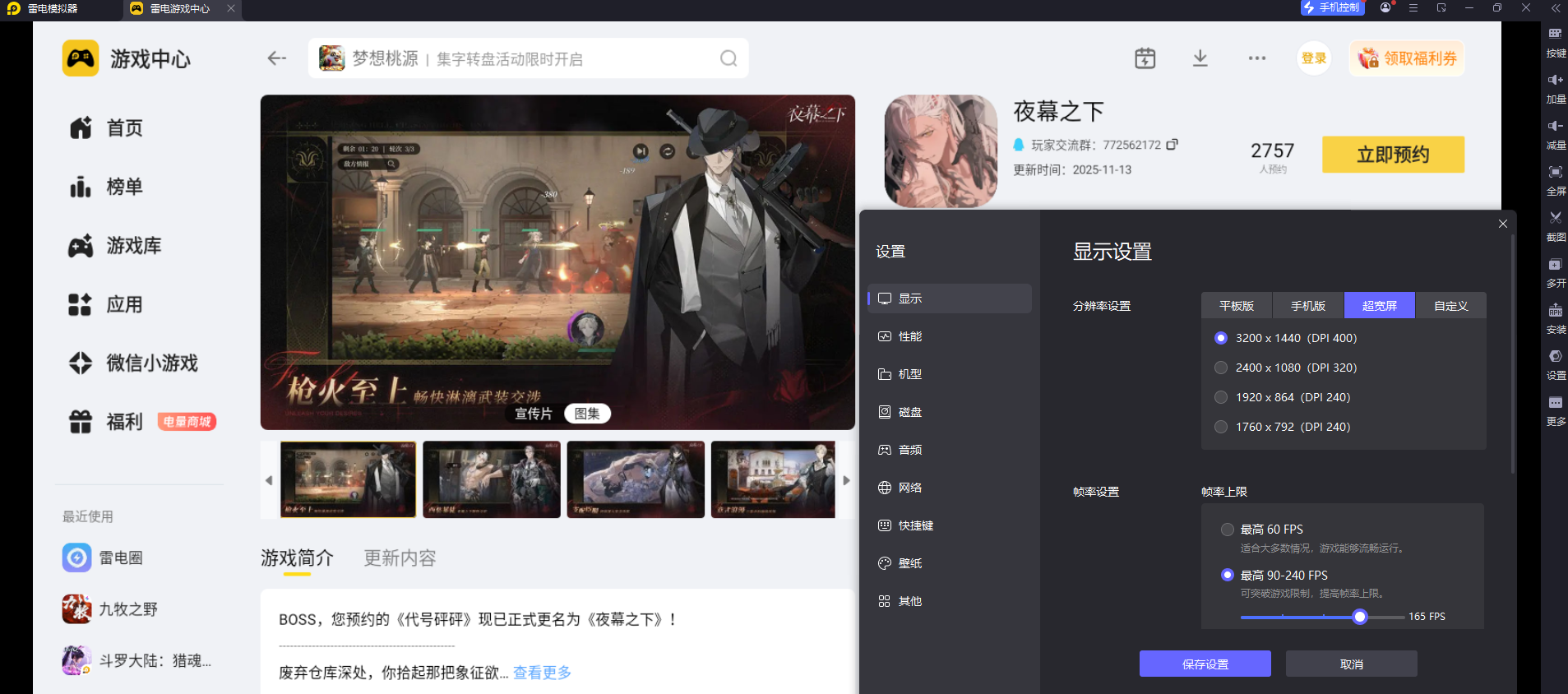Save changes with 保存设置
Screen dimensions: 1568x694
[x=1205, y=664]
